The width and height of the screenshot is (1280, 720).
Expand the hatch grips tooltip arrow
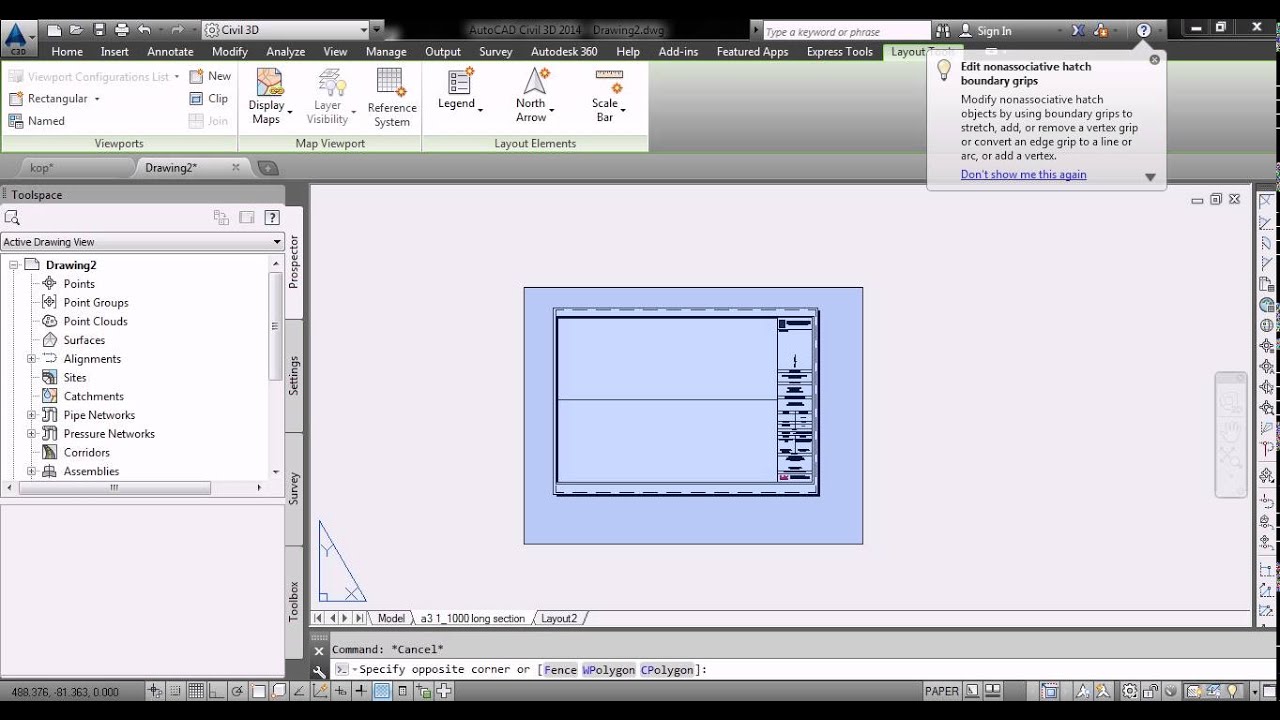(x=1150, y=177)
